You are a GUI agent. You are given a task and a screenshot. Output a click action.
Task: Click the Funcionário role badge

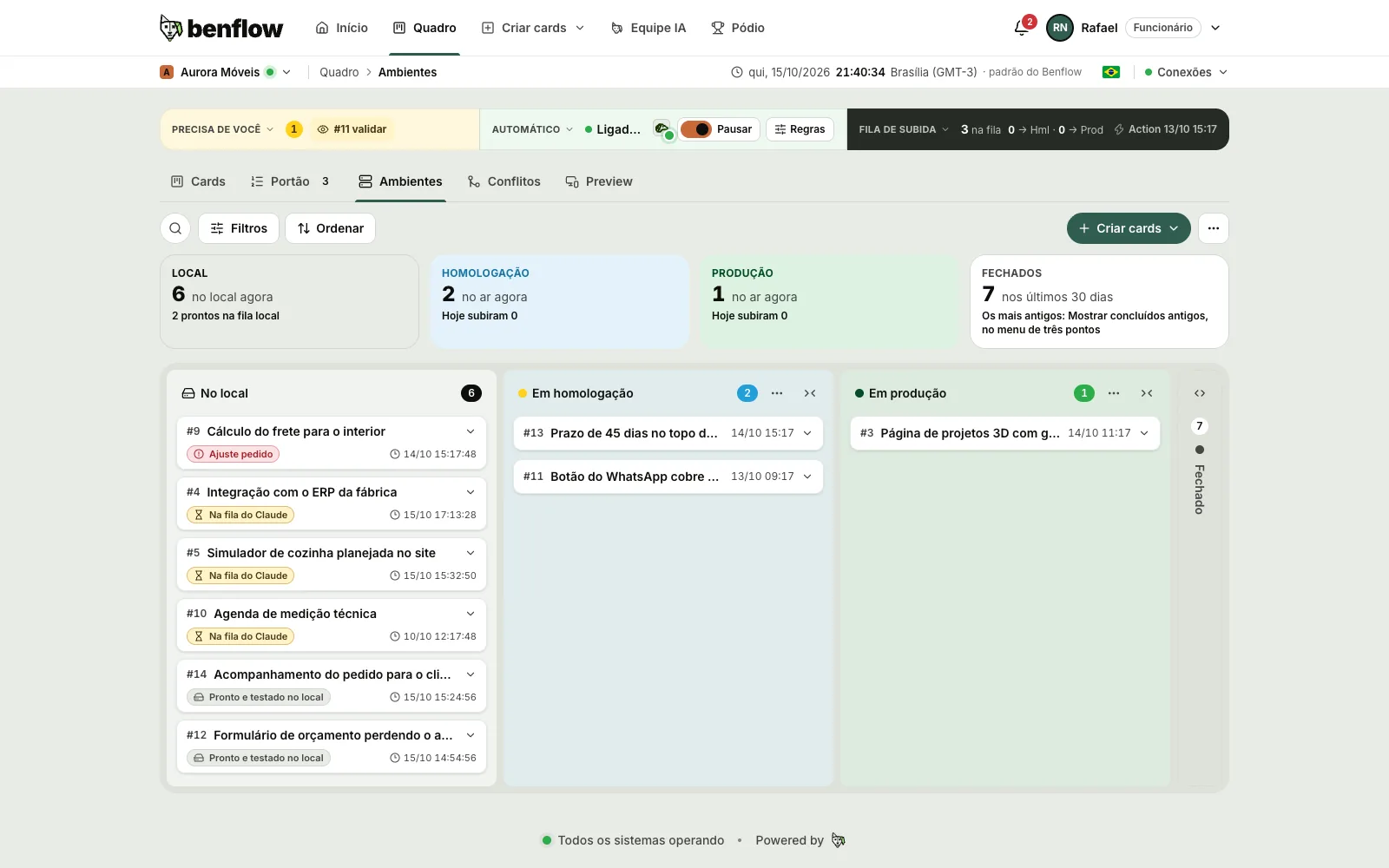click(x=1162, y=28)
